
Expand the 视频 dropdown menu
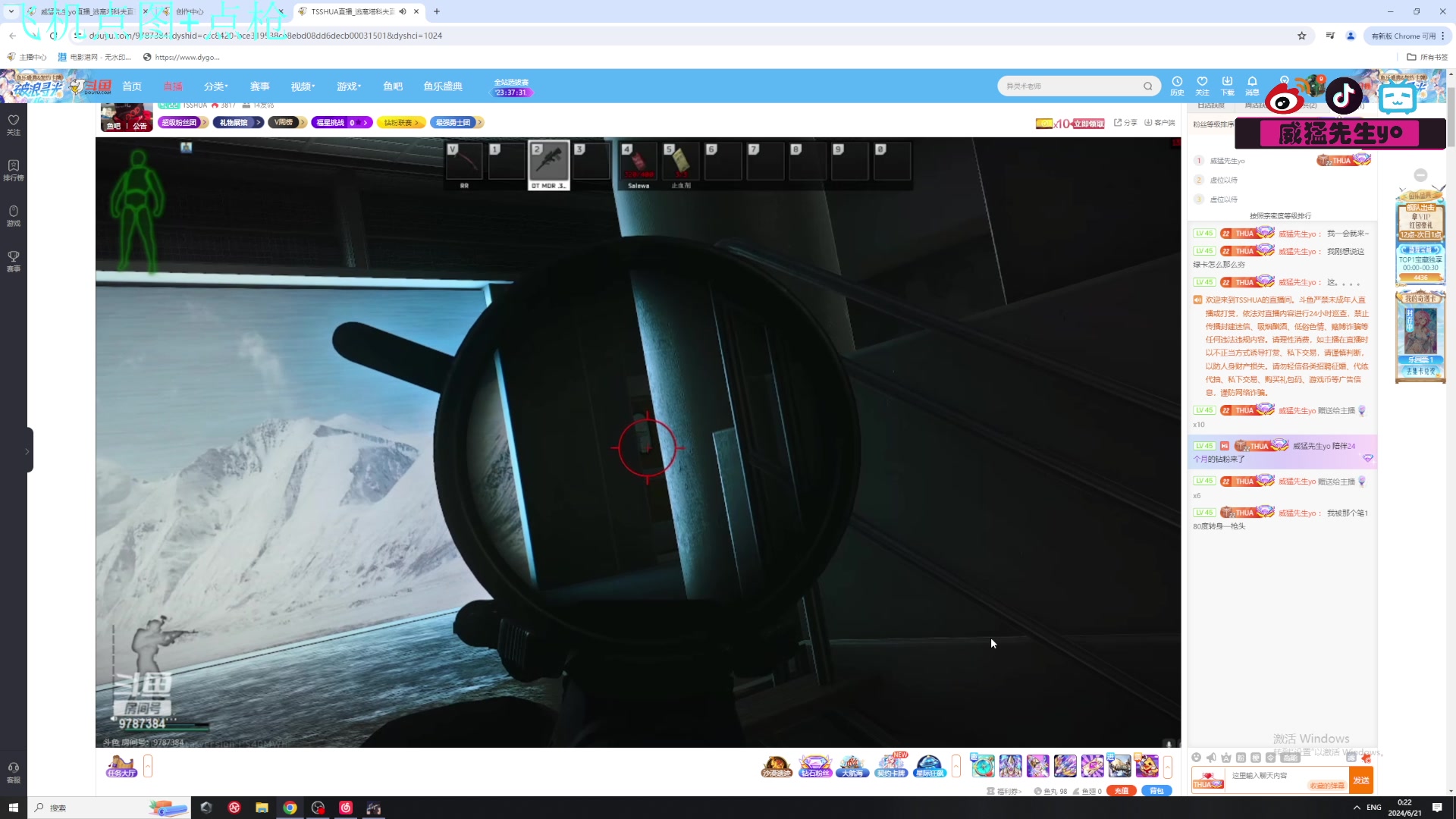pos(303,86)
